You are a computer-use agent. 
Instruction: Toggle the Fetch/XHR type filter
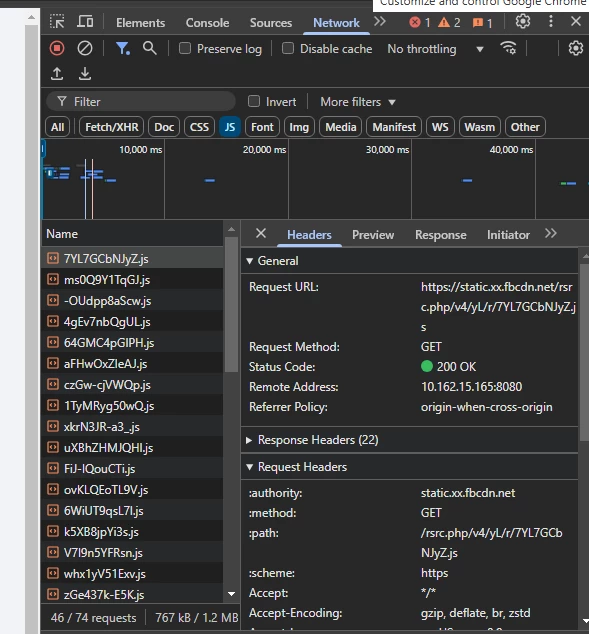click(112, 127)
